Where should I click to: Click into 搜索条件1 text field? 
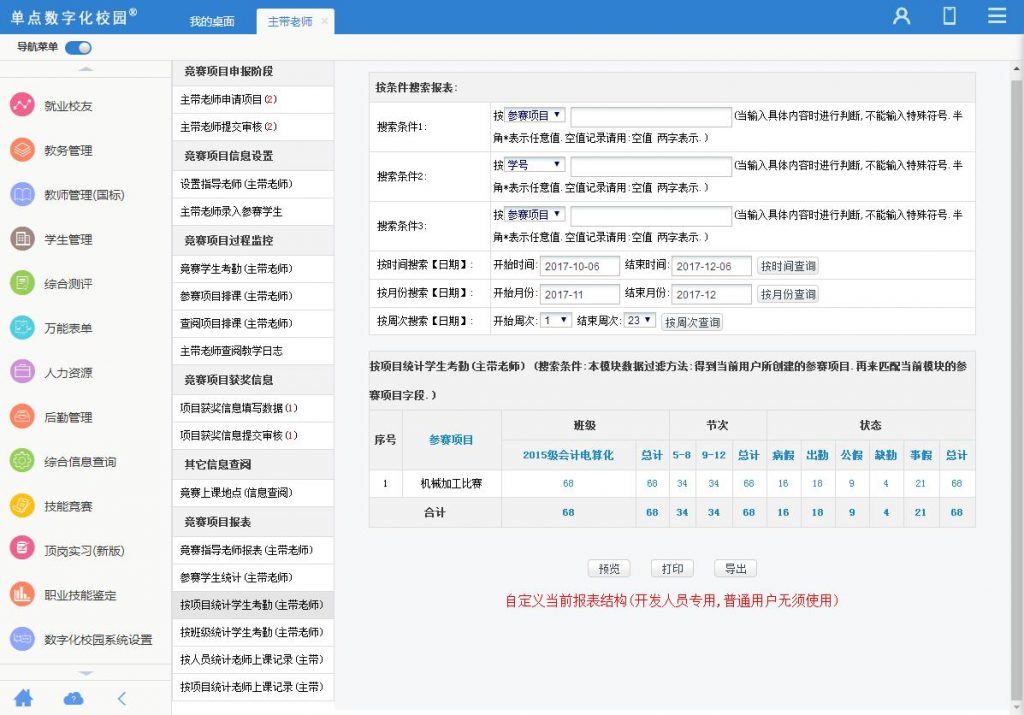651,117
